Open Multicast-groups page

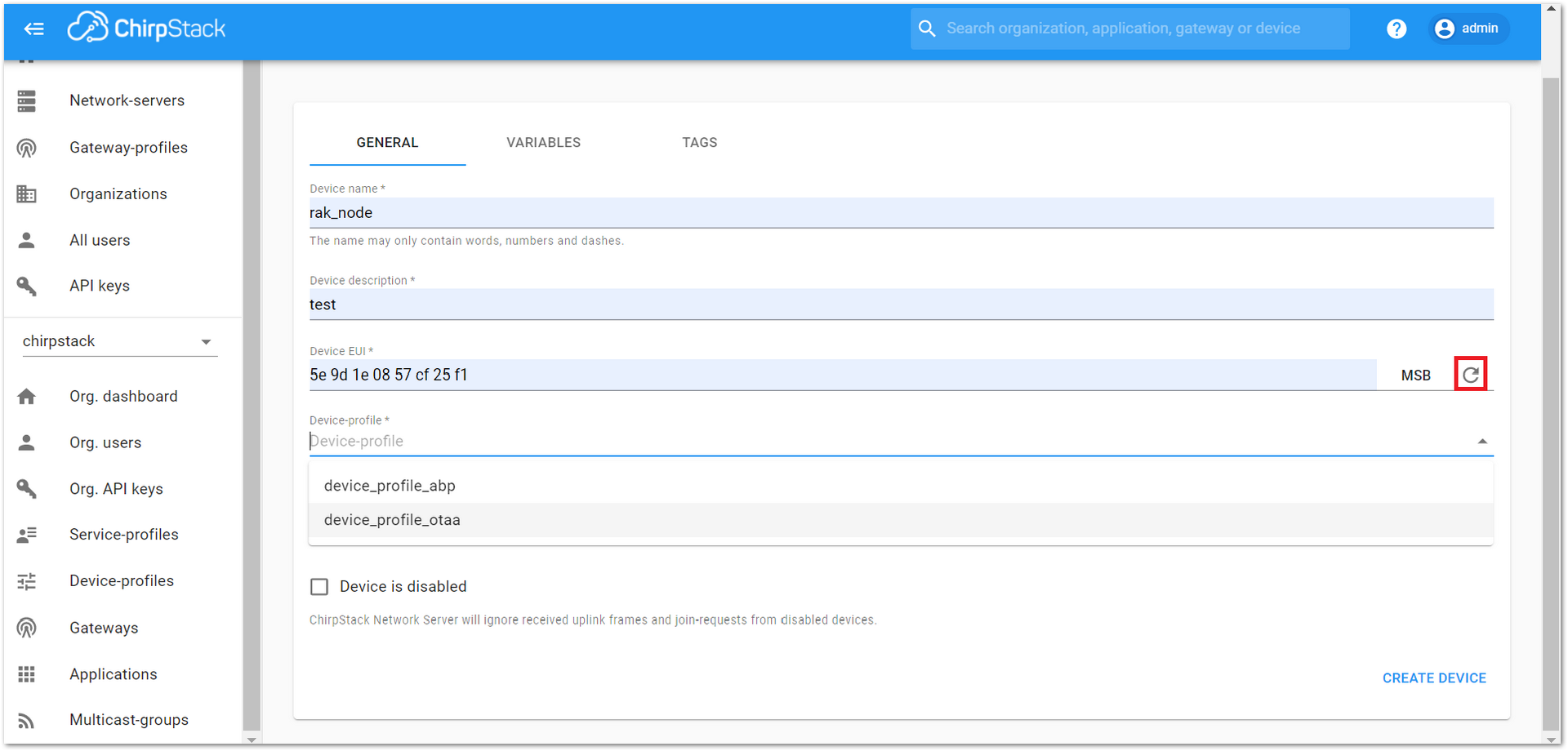(x=129, y=720)
